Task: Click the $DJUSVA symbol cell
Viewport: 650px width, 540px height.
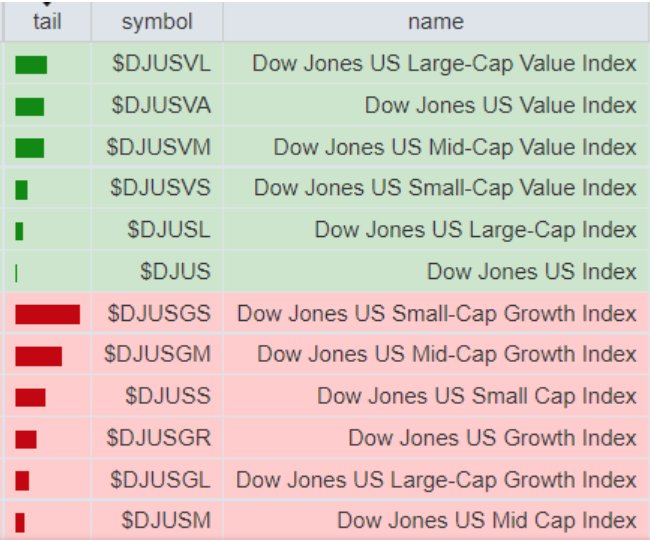Action: tap(161, 106)
